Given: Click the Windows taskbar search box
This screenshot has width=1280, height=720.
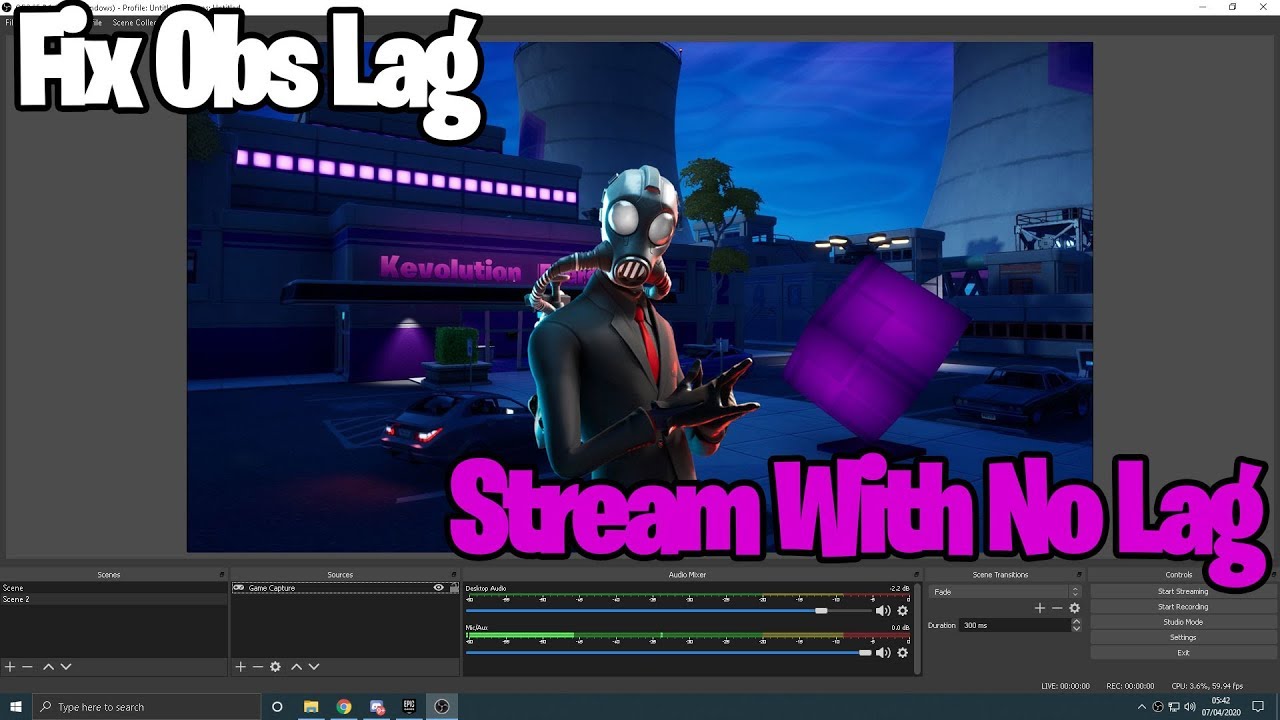Looking at the screenshot, I should [146, 707].
